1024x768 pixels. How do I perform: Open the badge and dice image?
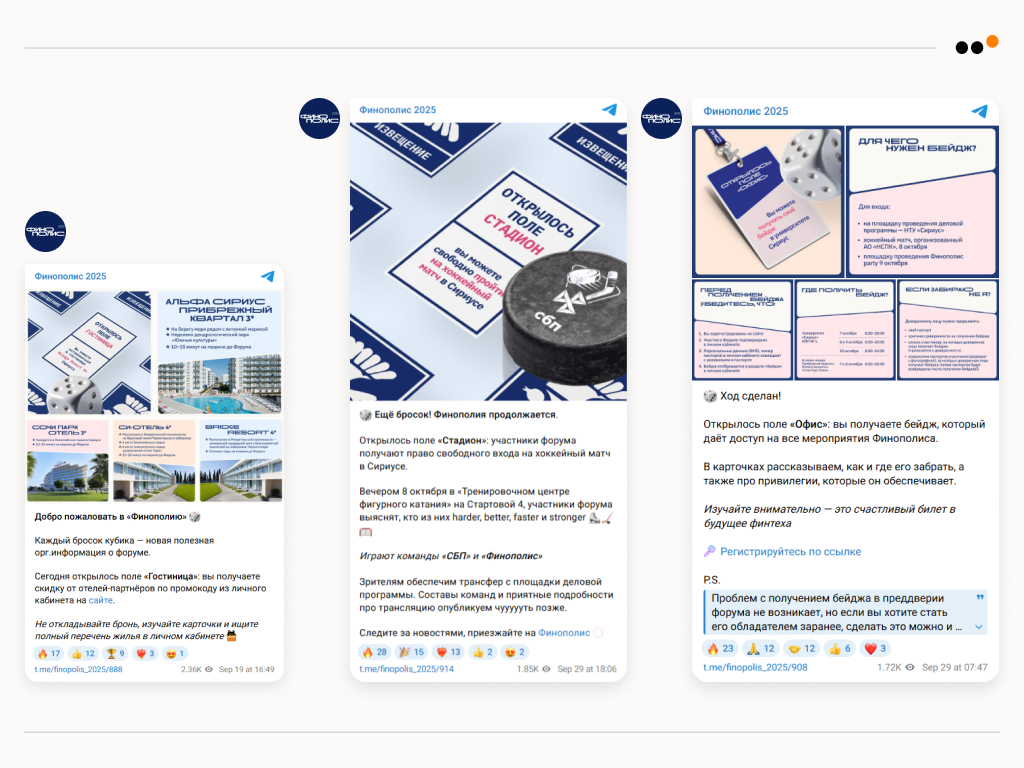click(x=768, y=202)
